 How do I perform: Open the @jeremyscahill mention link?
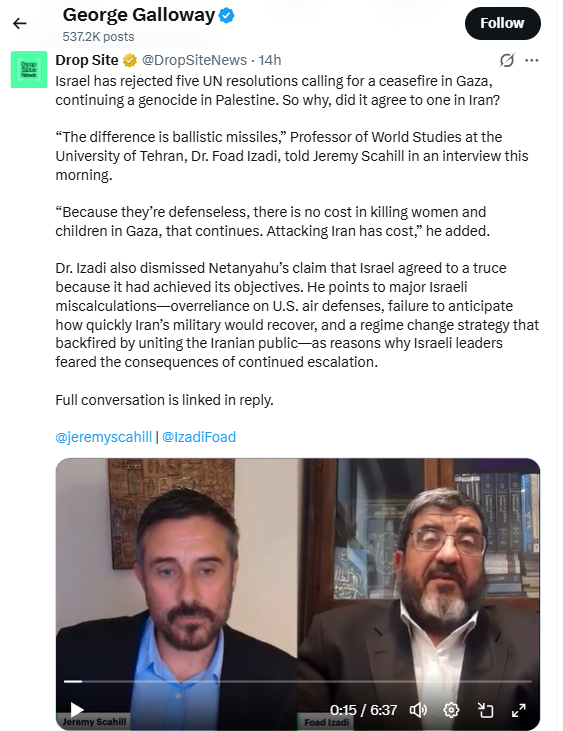[x=103, y=437]
